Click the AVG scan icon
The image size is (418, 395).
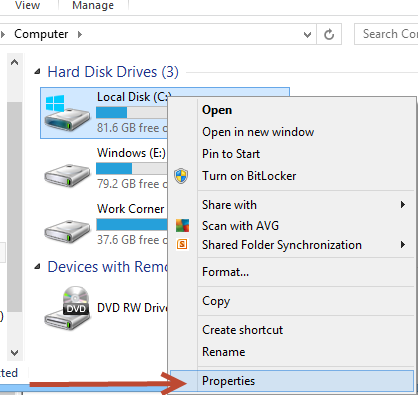[x=182, y=226]
